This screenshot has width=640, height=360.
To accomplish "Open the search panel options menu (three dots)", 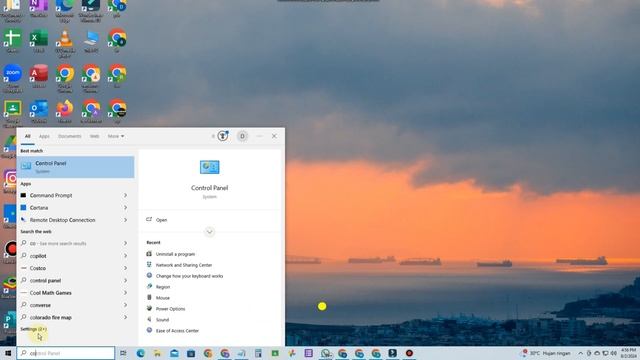I will pyautogui.click(x=259, y=136).
